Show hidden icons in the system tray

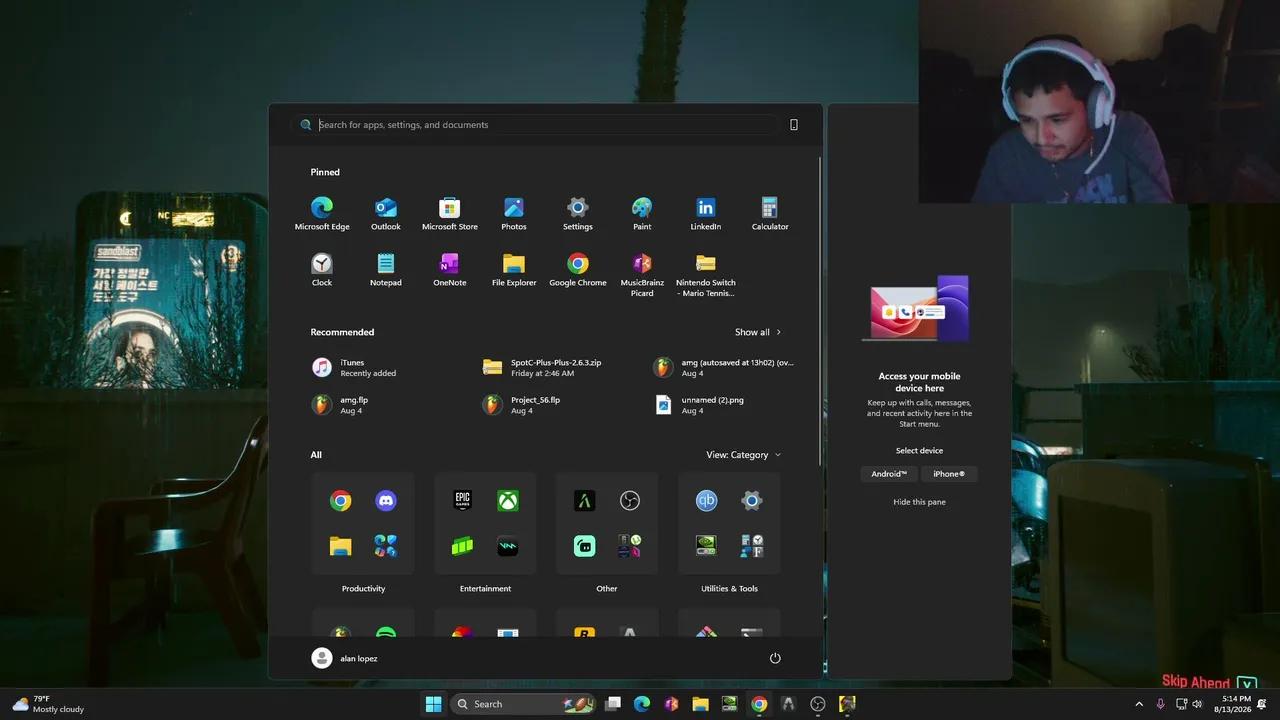click(x=1138, y=704)
